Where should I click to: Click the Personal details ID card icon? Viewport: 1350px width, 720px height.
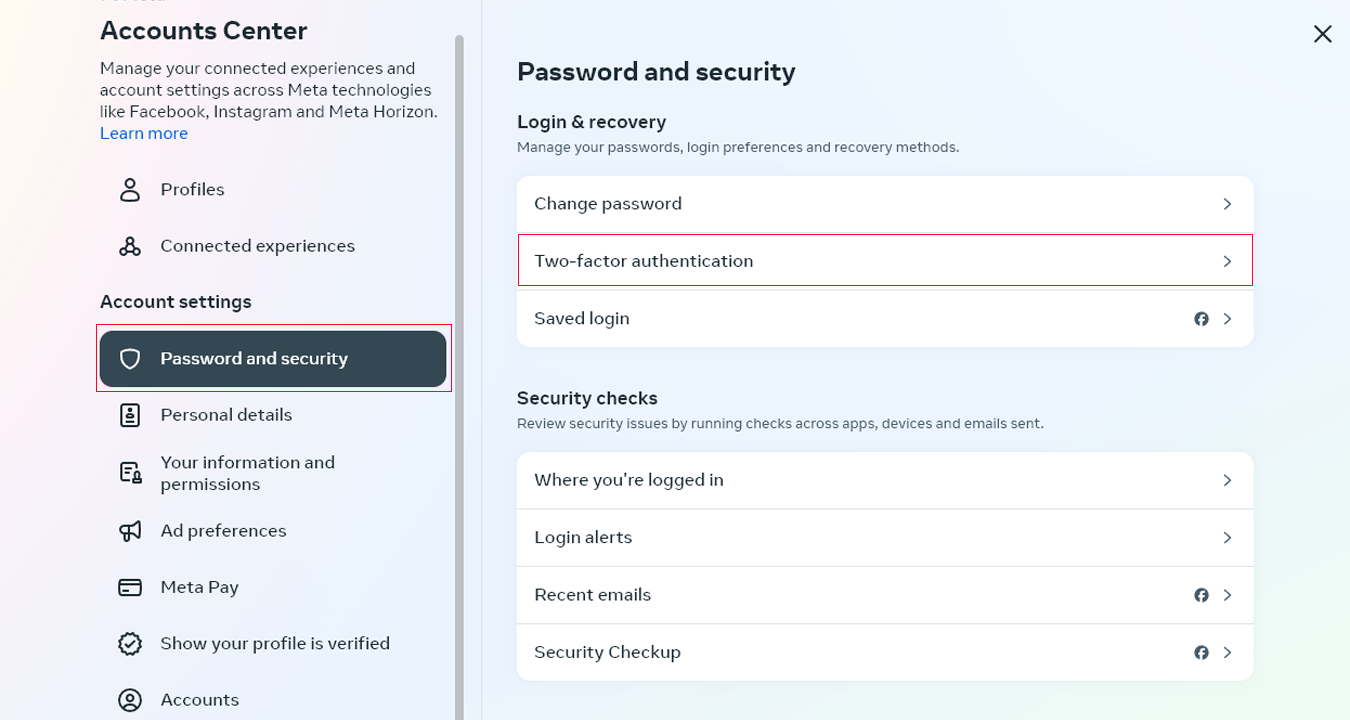click(130, 415)
